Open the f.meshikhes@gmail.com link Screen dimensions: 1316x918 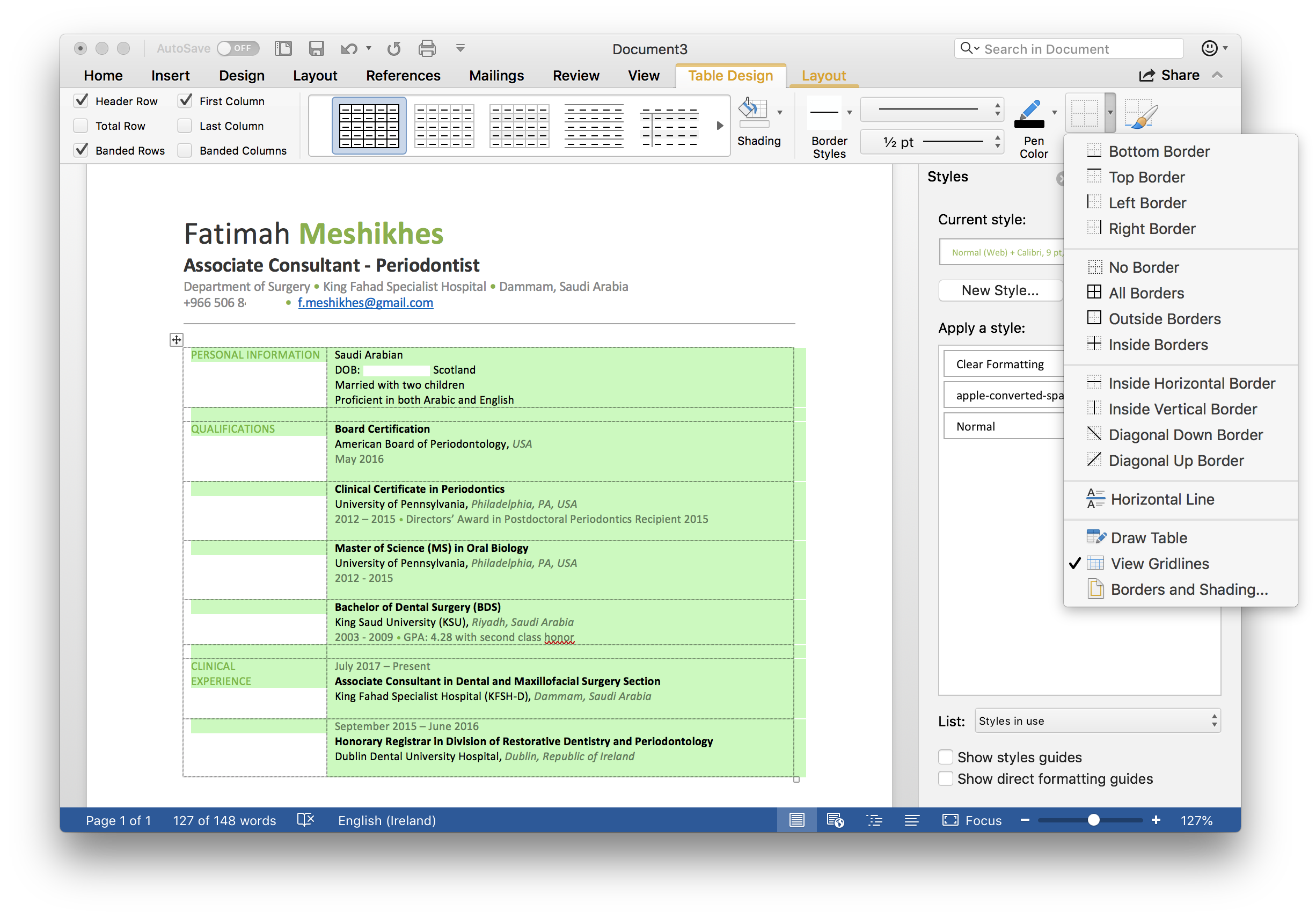coord(365,302)
